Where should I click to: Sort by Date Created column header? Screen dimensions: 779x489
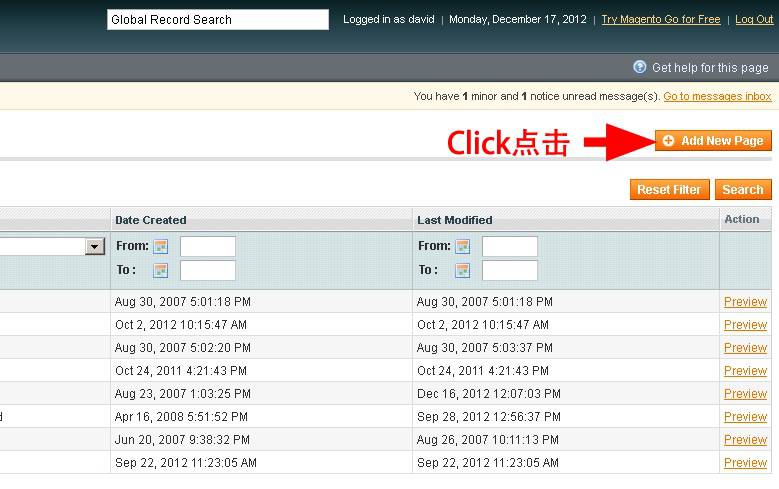pos(151,220)
